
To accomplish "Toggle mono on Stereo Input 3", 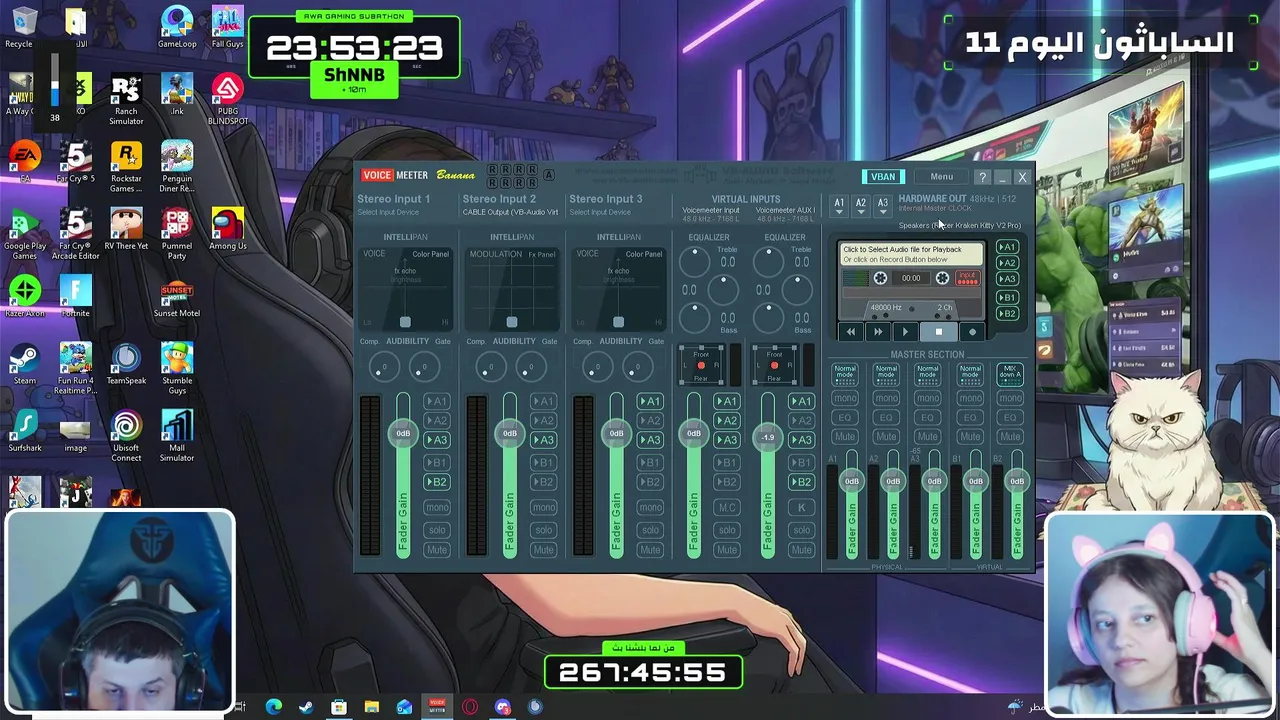I will point(650,507).
